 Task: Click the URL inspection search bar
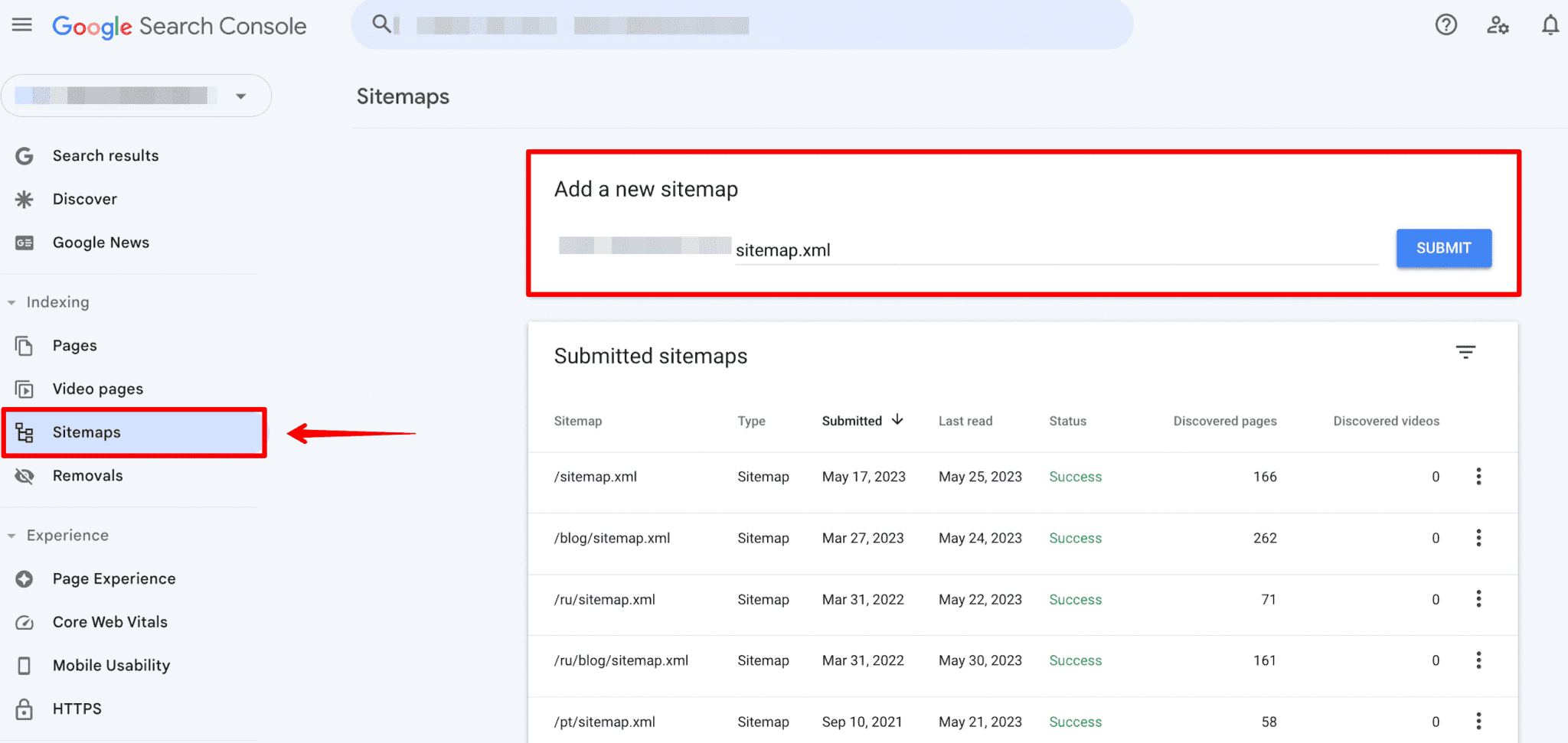(x=742, y=24)
